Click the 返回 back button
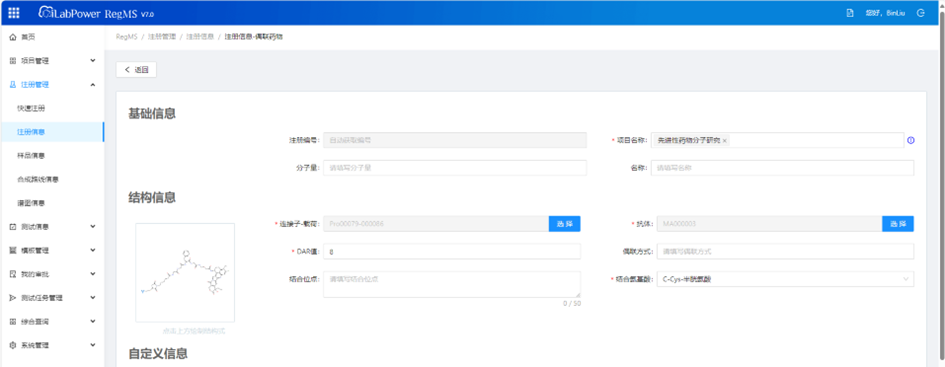 (136, 70)
